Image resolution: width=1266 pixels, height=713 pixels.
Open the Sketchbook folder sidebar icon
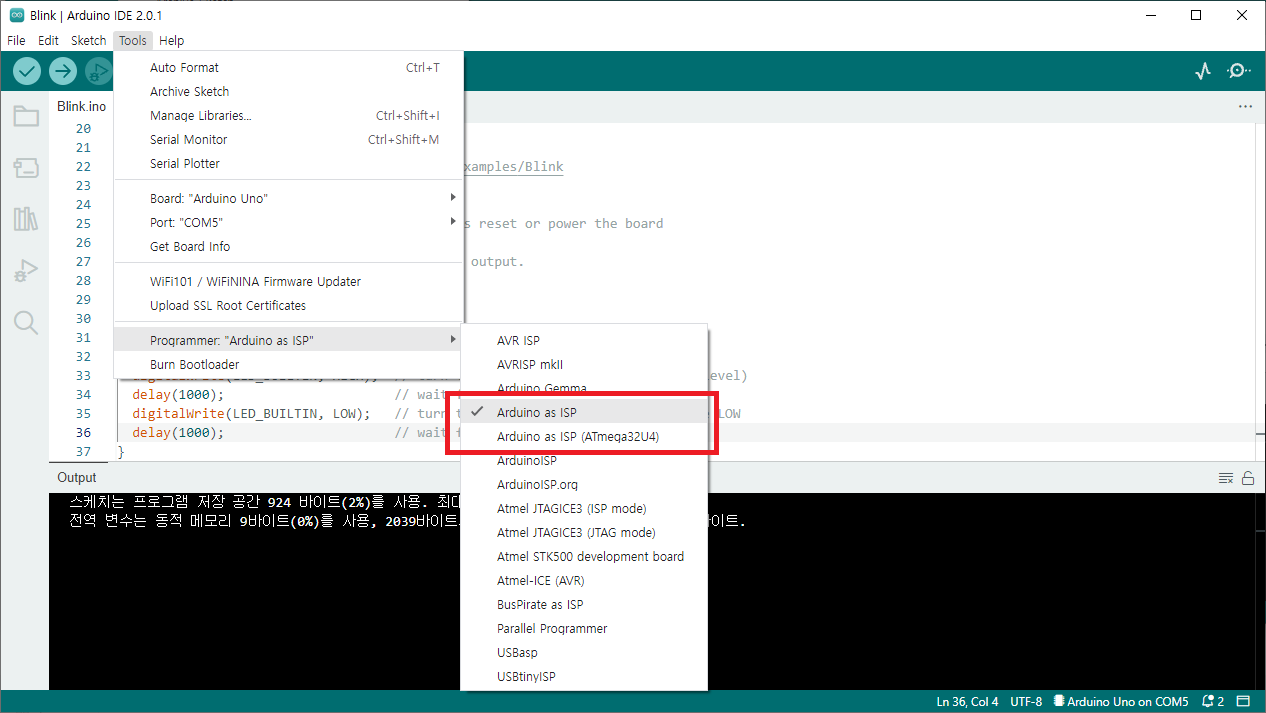[26, 116]
